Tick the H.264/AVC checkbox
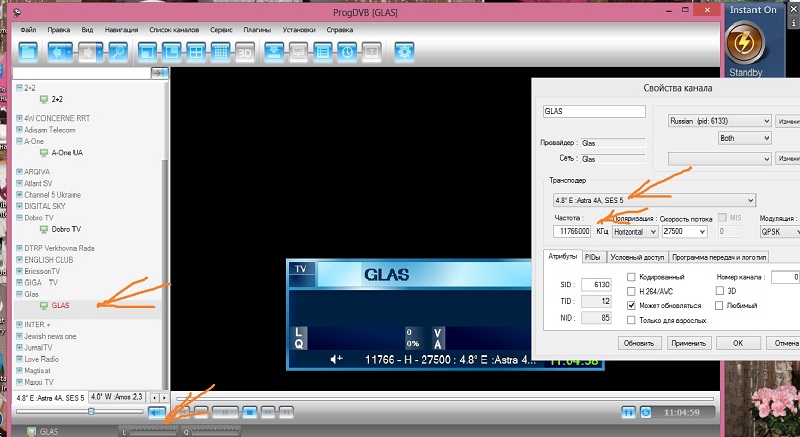800x437 pixels. [631, 290]
